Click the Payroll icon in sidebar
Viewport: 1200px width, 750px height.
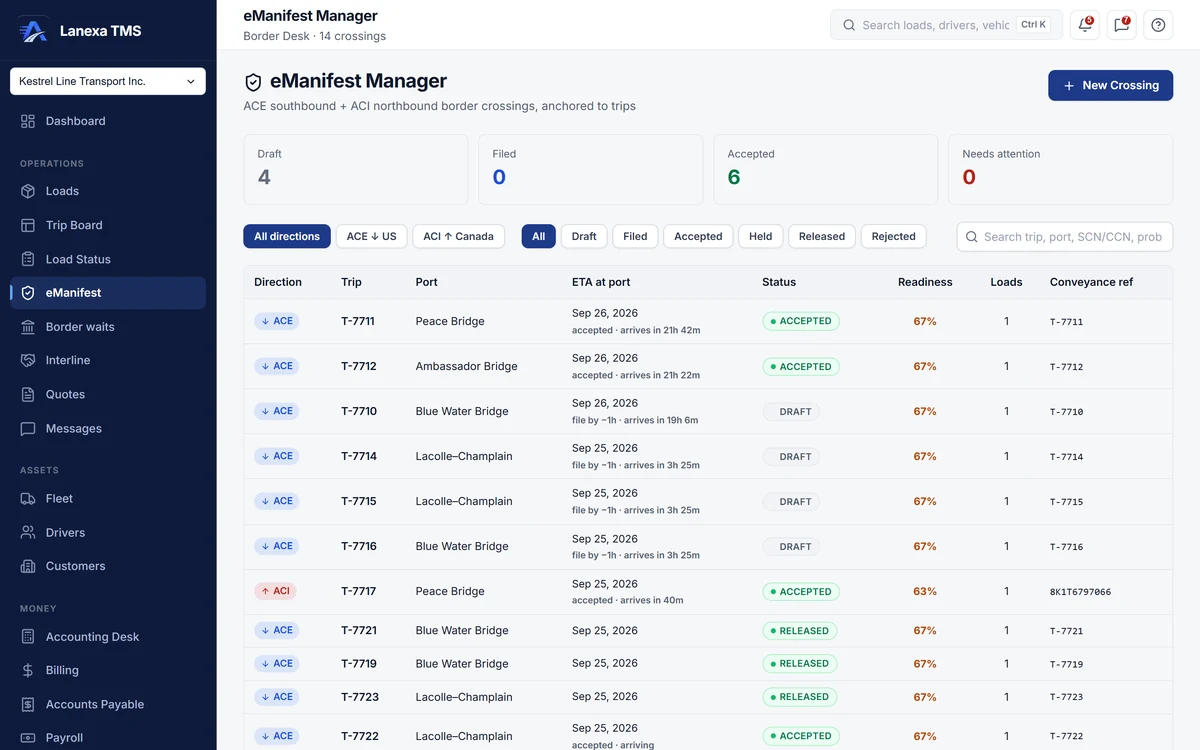[28, 738]
